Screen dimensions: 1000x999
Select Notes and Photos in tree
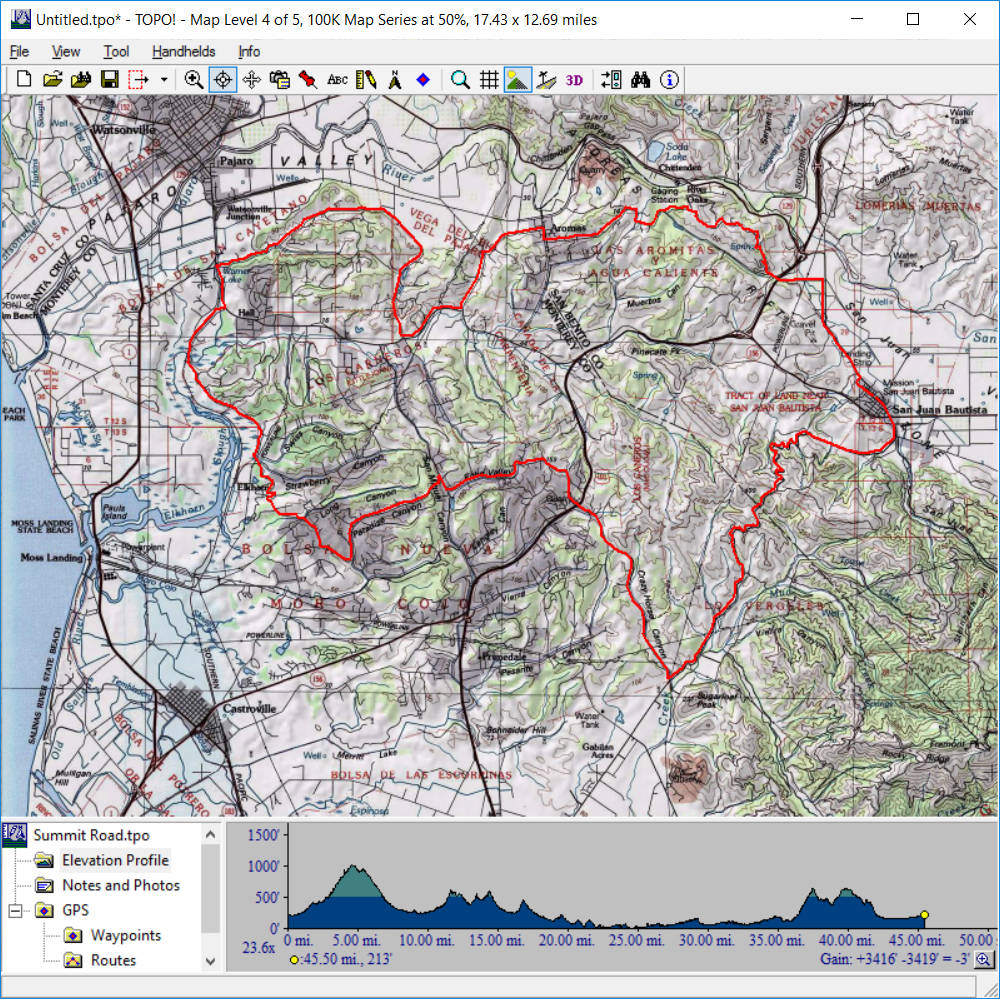coord(120,885)
